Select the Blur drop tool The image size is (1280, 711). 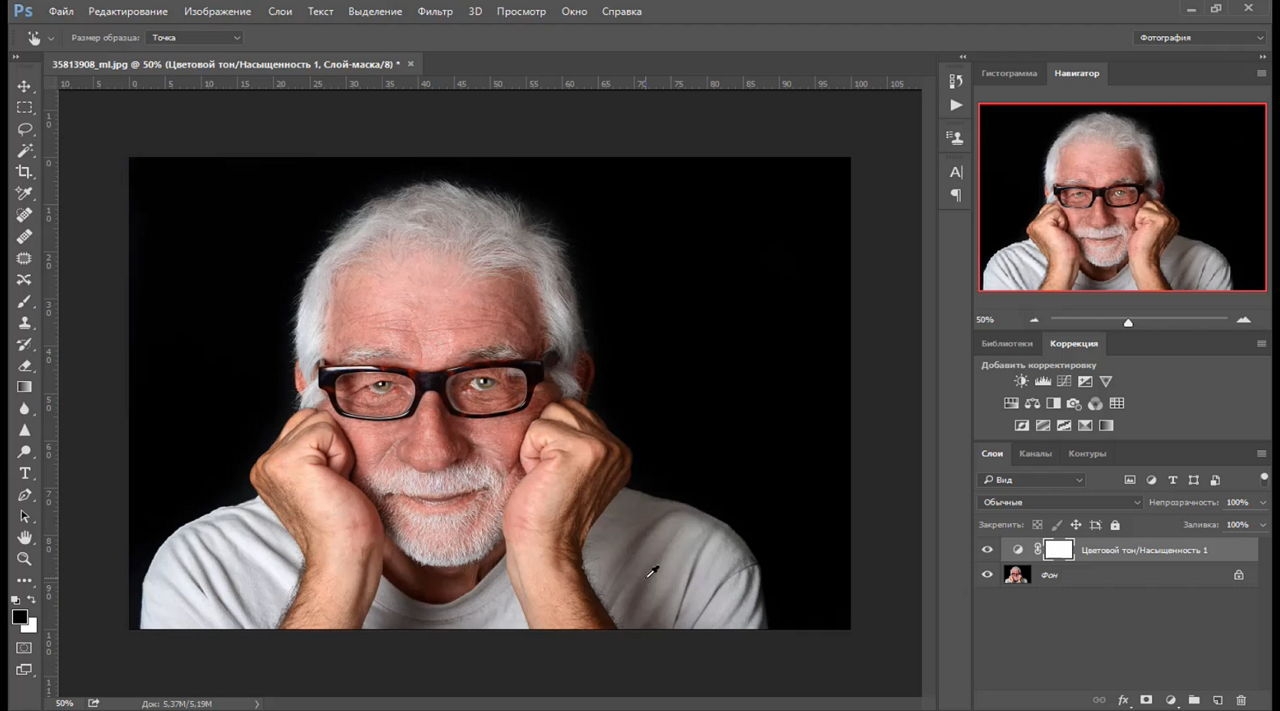coord(25,408)
